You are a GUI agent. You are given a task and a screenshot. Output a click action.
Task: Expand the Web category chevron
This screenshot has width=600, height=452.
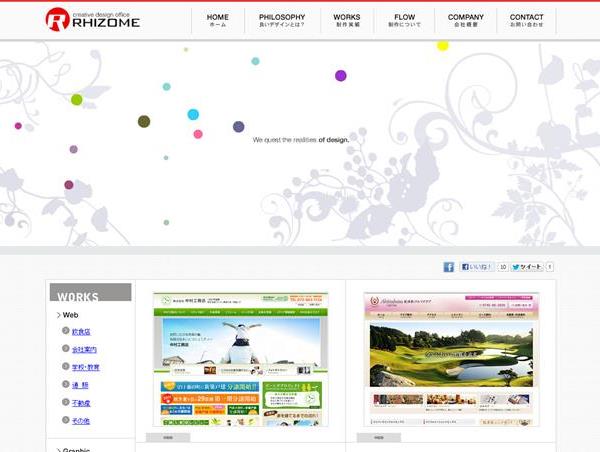[59, 315]
